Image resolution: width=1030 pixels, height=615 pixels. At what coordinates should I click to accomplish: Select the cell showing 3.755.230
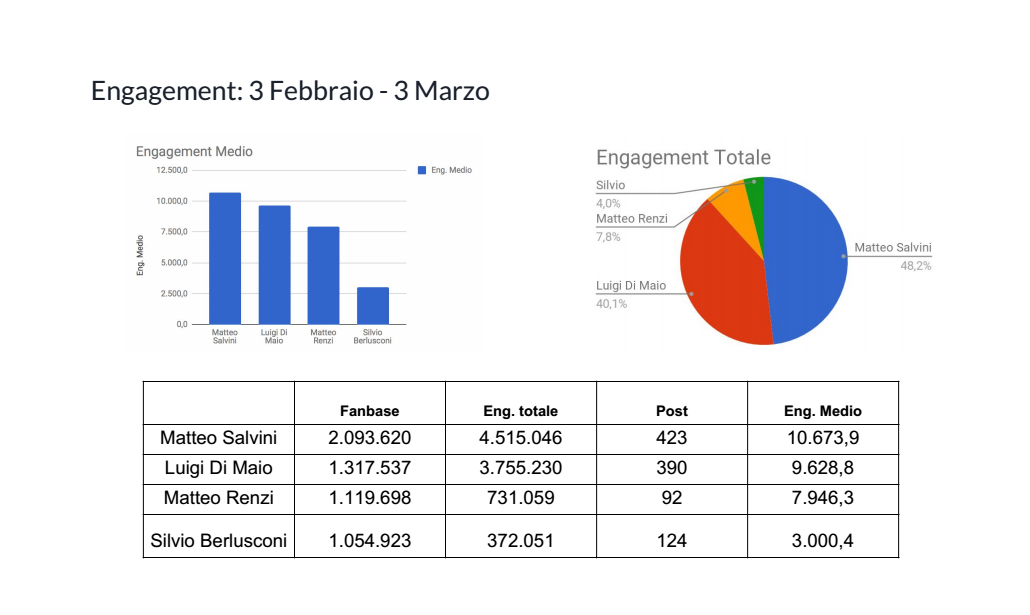tap(520, 468)
